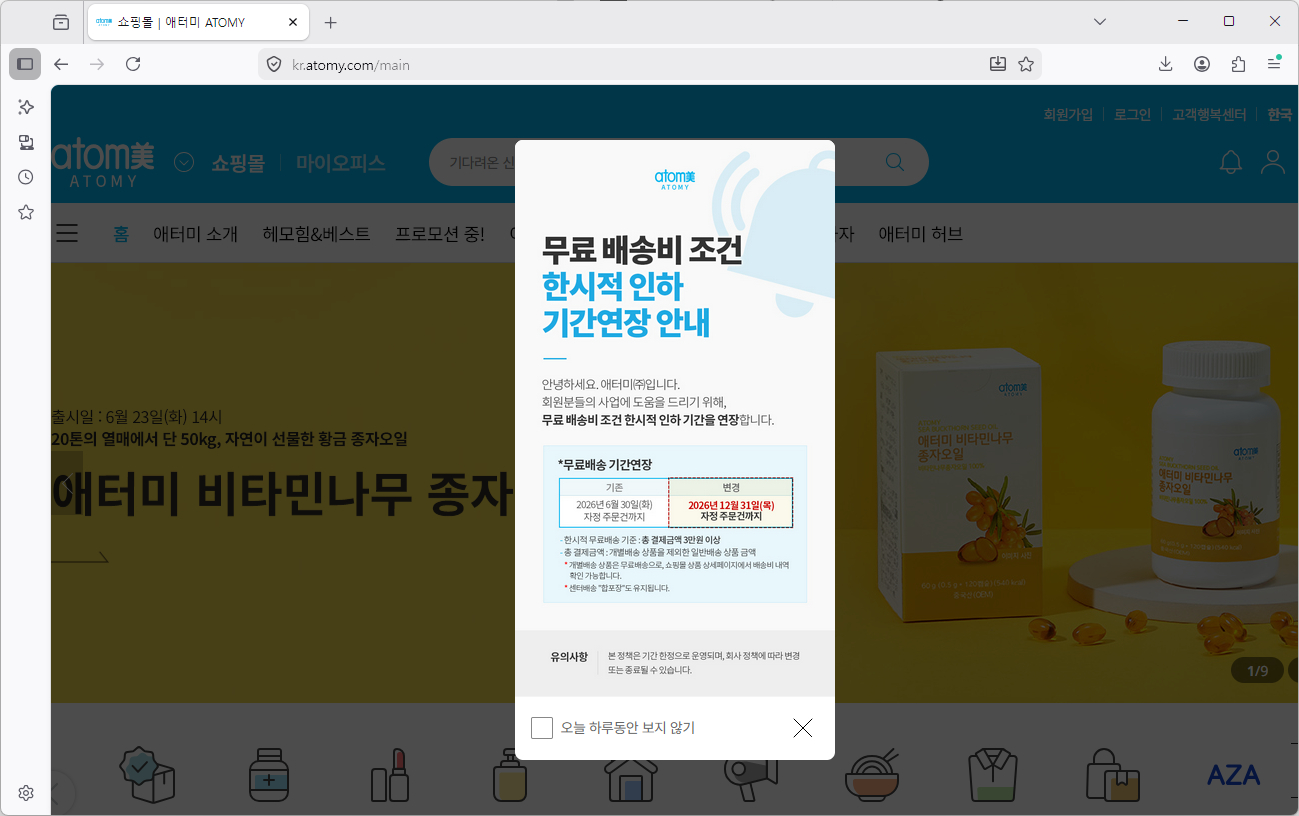Click the shopping bag category icon
Image resolution: width=1299 pixels, height=816 pixels.
pos(1113,774)
